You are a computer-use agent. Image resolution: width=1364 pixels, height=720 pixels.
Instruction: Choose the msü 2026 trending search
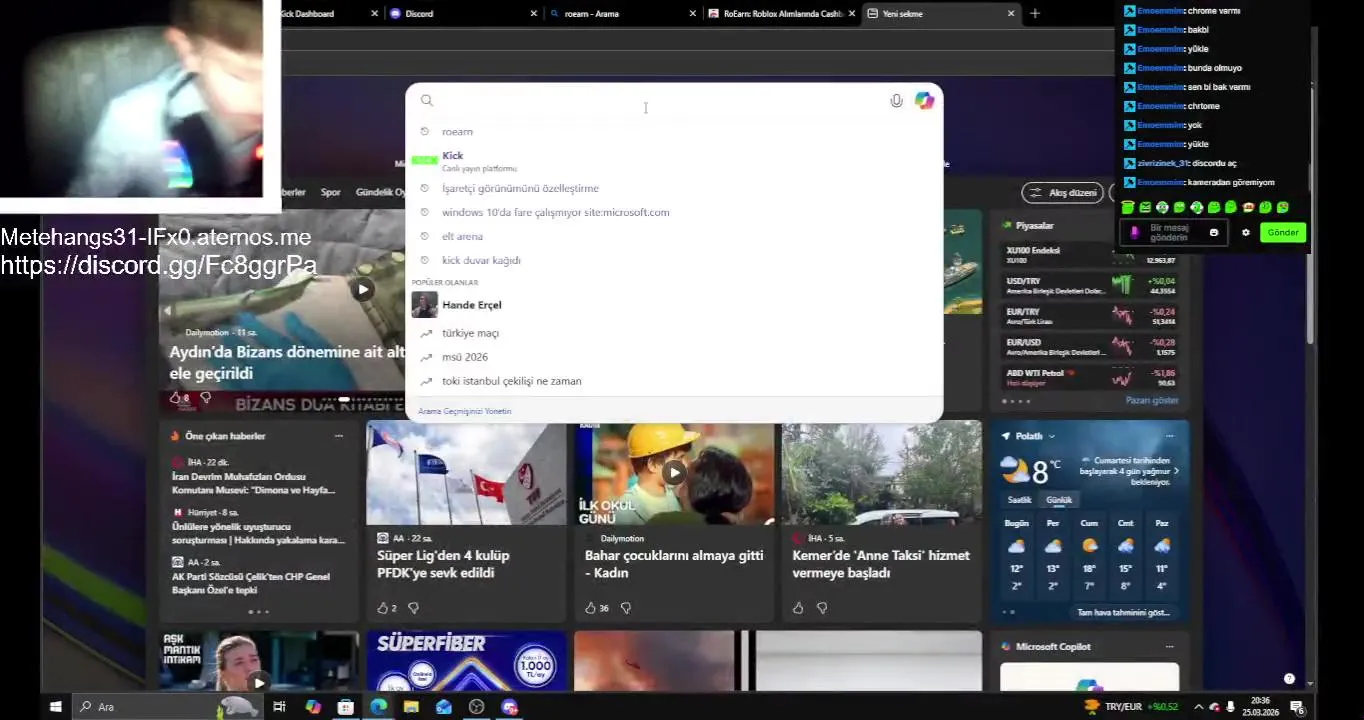[674, 357]
